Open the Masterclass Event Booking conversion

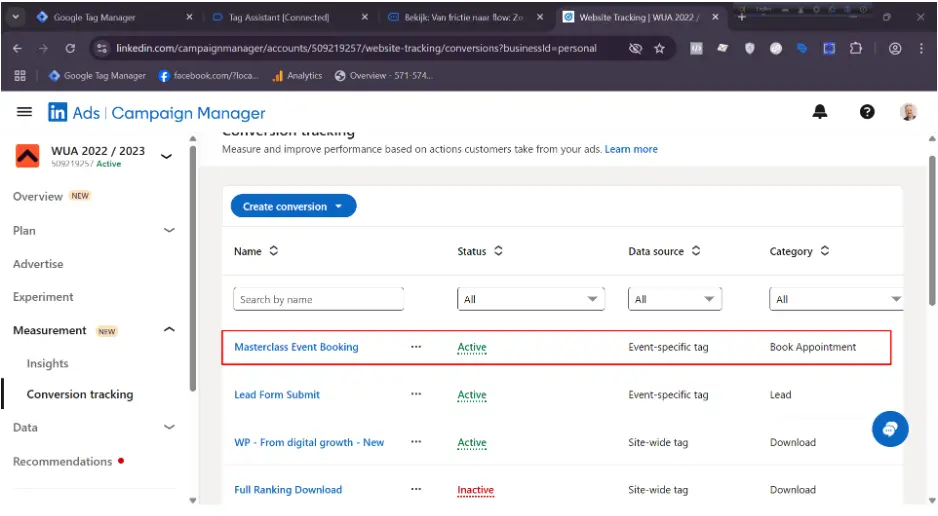pyautogui.click(x=296, y=347)
